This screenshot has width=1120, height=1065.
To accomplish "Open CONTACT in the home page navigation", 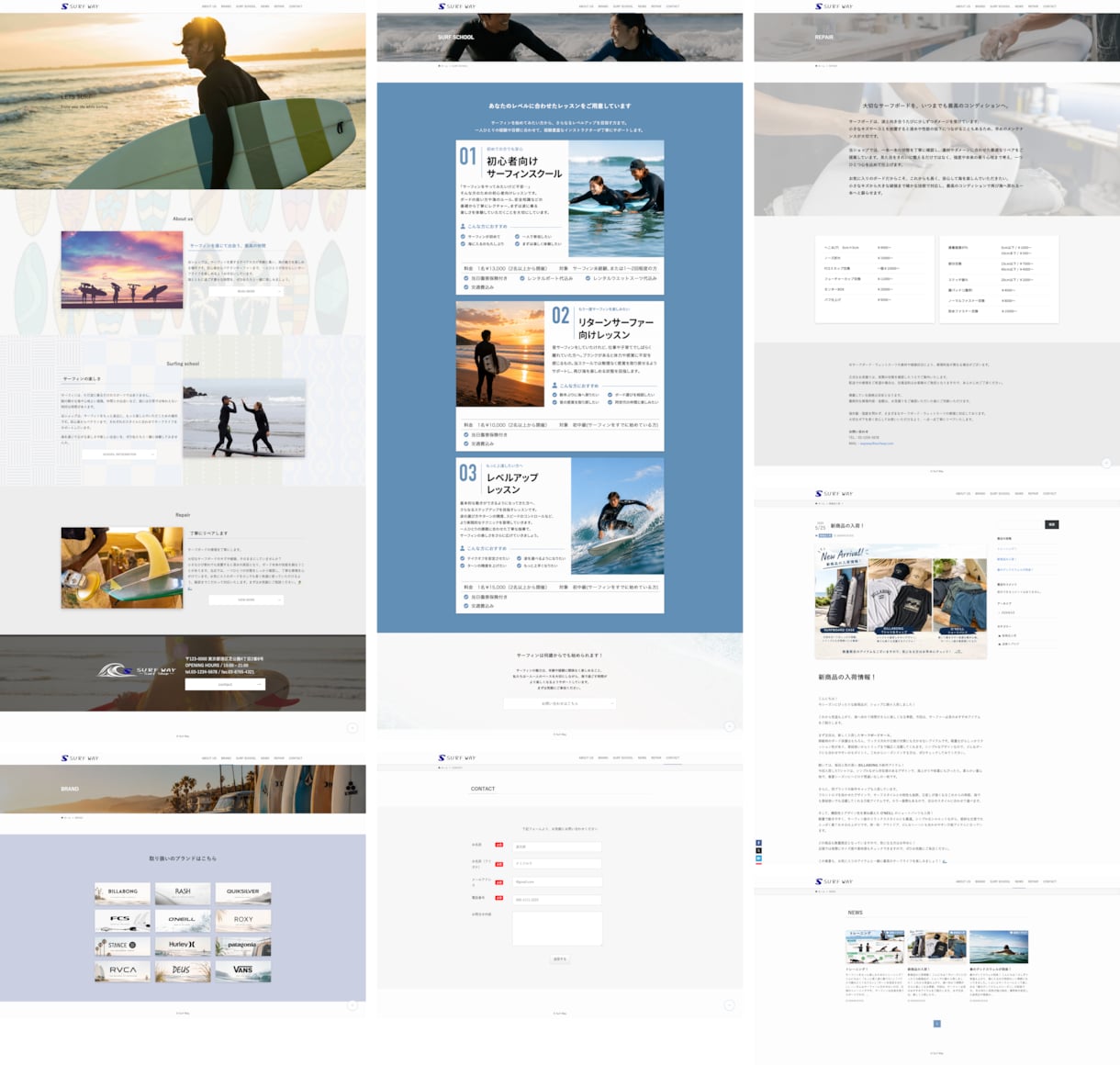I will (x=296, y=6).
